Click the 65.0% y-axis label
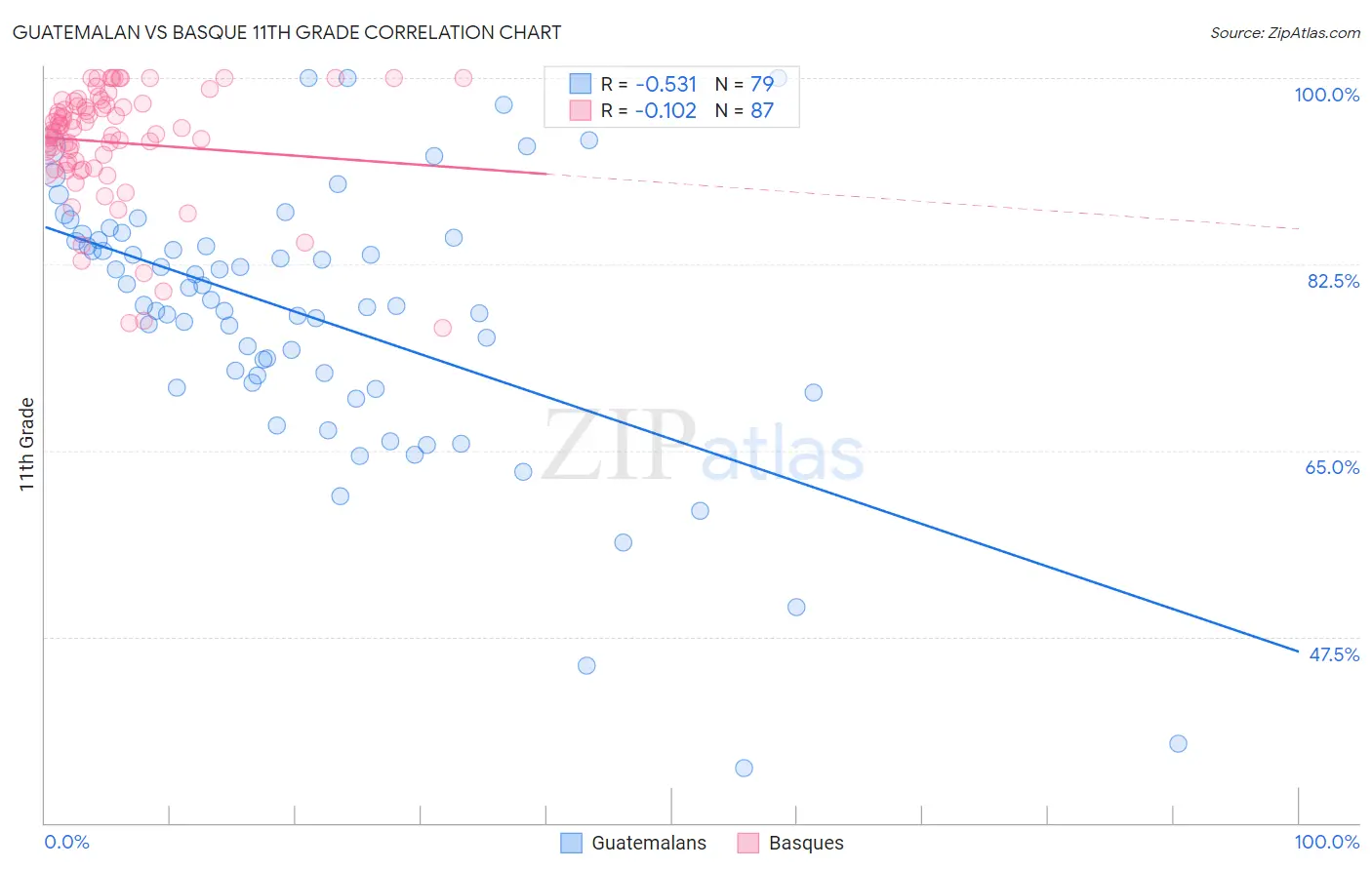The width and height of the screenshot is (1372, 870). [x=1333, y=467]
